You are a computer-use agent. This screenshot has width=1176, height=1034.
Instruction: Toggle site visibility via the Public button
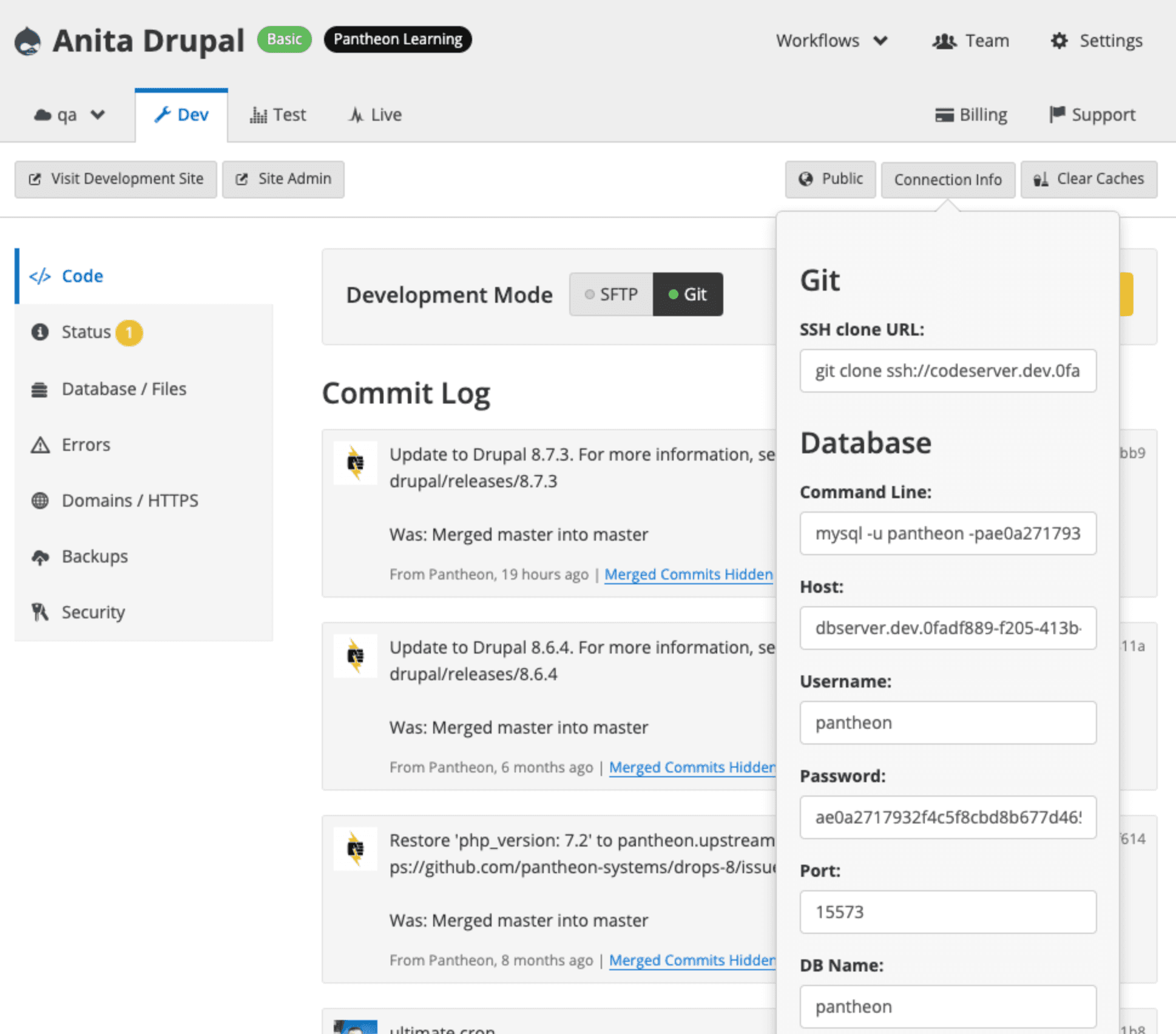point(830,179)
